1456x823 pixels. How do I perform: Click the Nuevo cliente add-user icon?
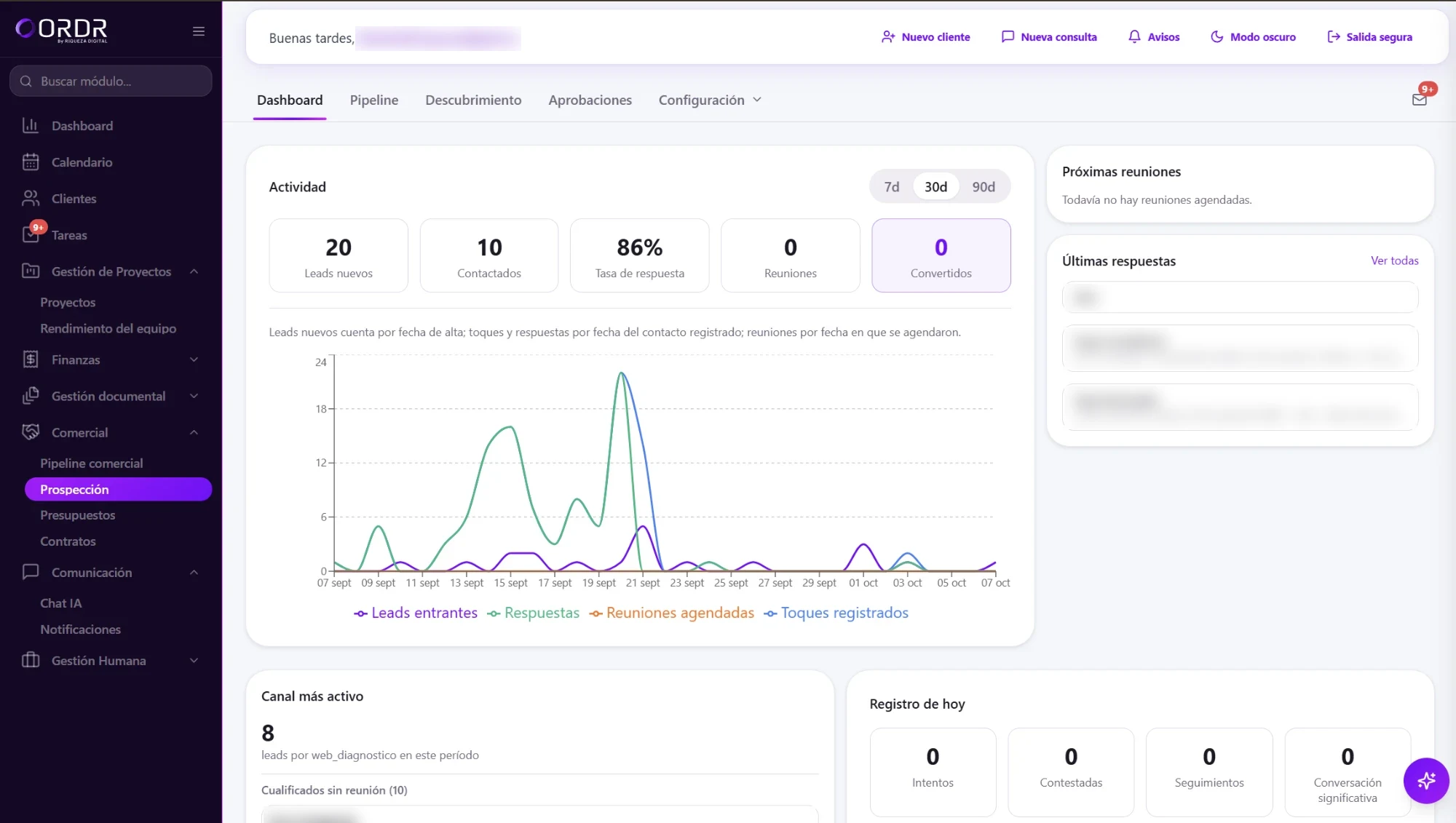click(888, 37)
